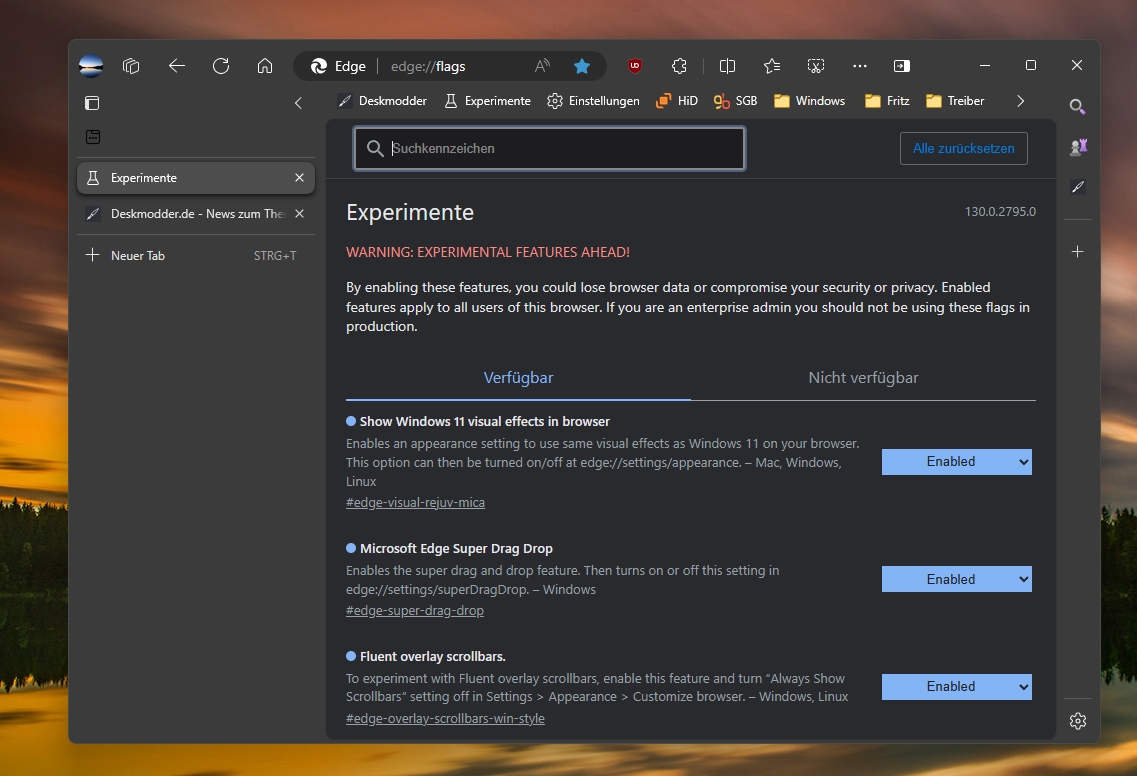Switch to the Nicht verfügbar tab
The image size is (1137, 776).
[863, 378]
